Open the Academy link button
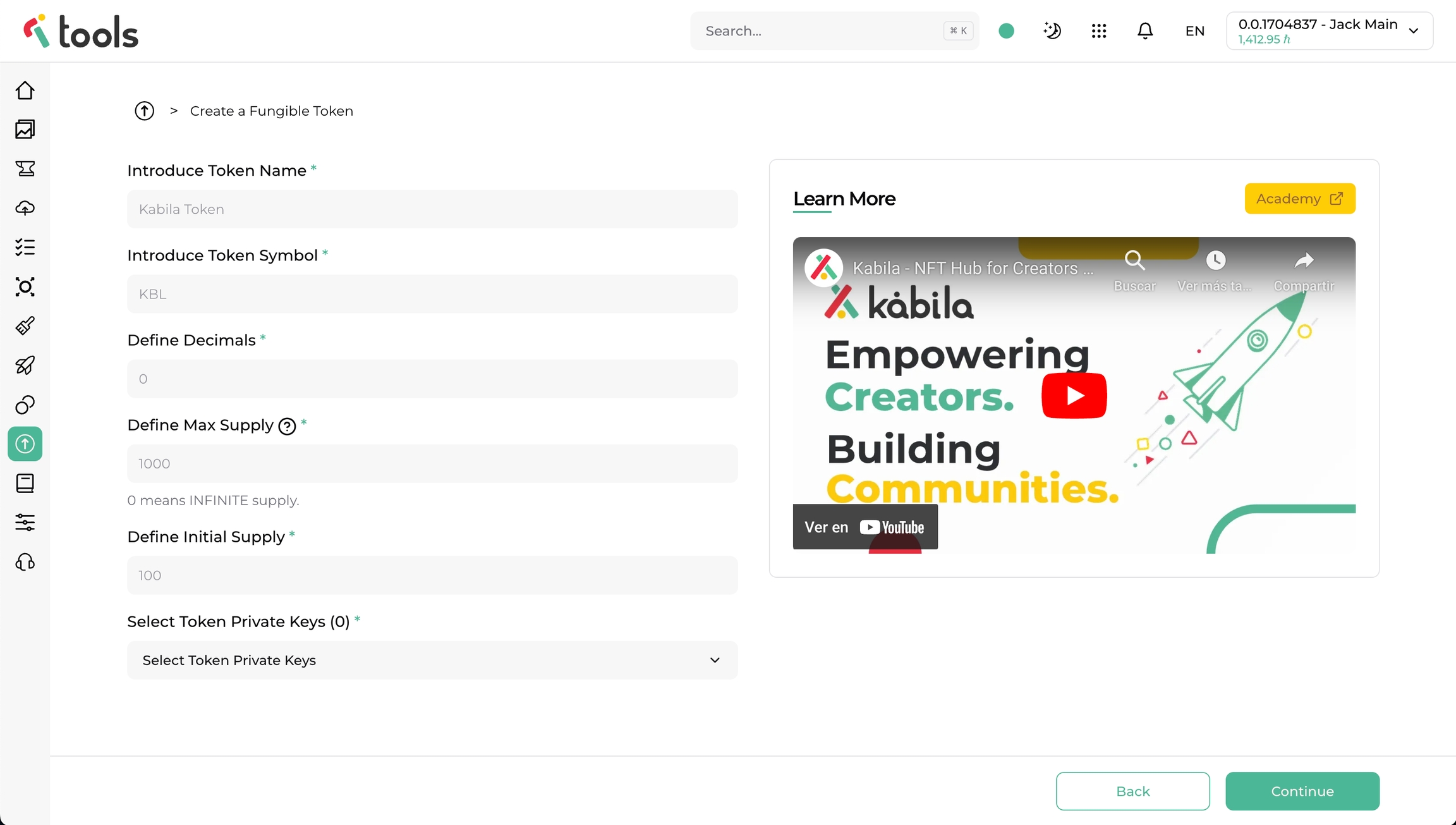Screen dimensions: 1456x825 pyautogui.click(x=1299, y=199)
